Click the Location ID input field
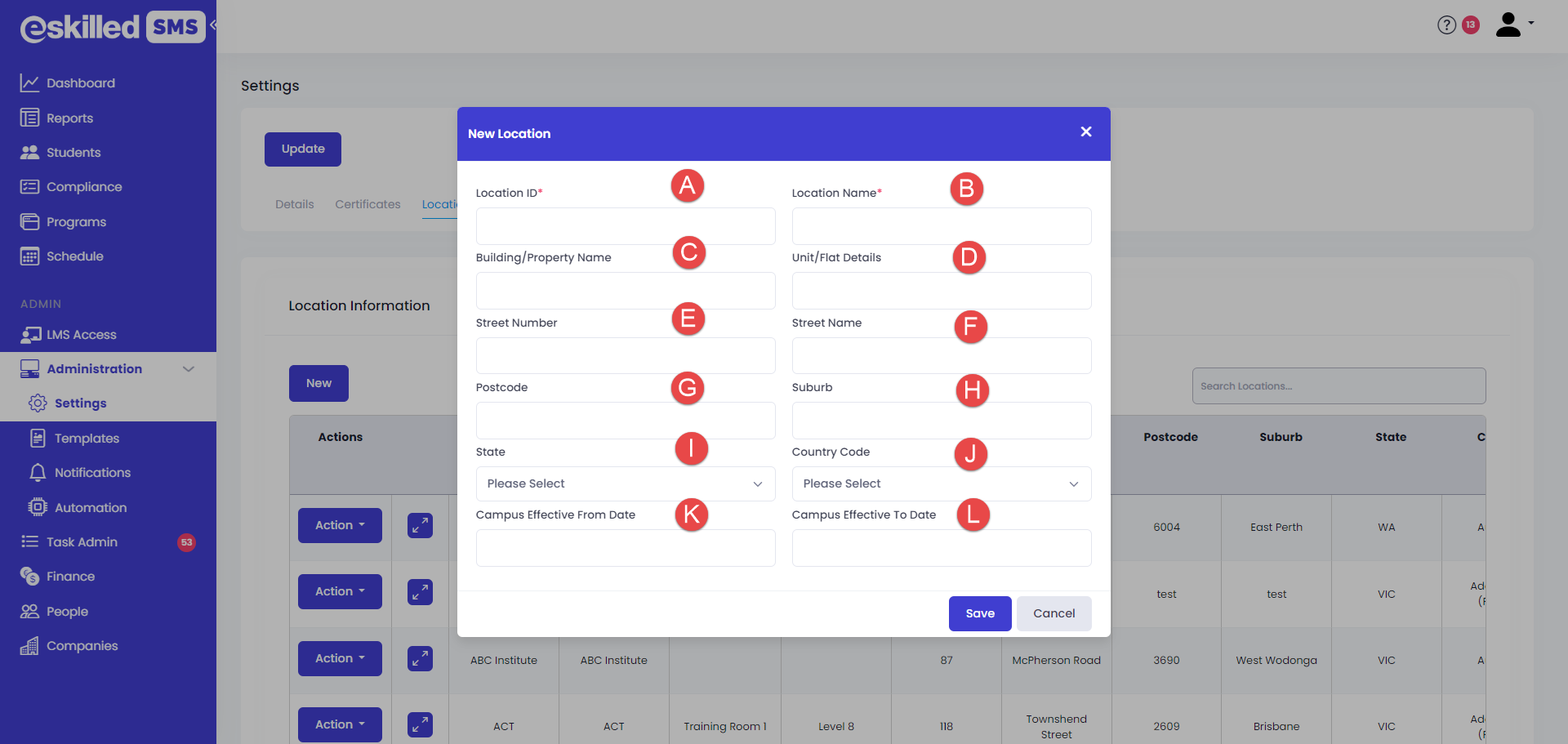The image size is (1568, 744). [625, 226]
